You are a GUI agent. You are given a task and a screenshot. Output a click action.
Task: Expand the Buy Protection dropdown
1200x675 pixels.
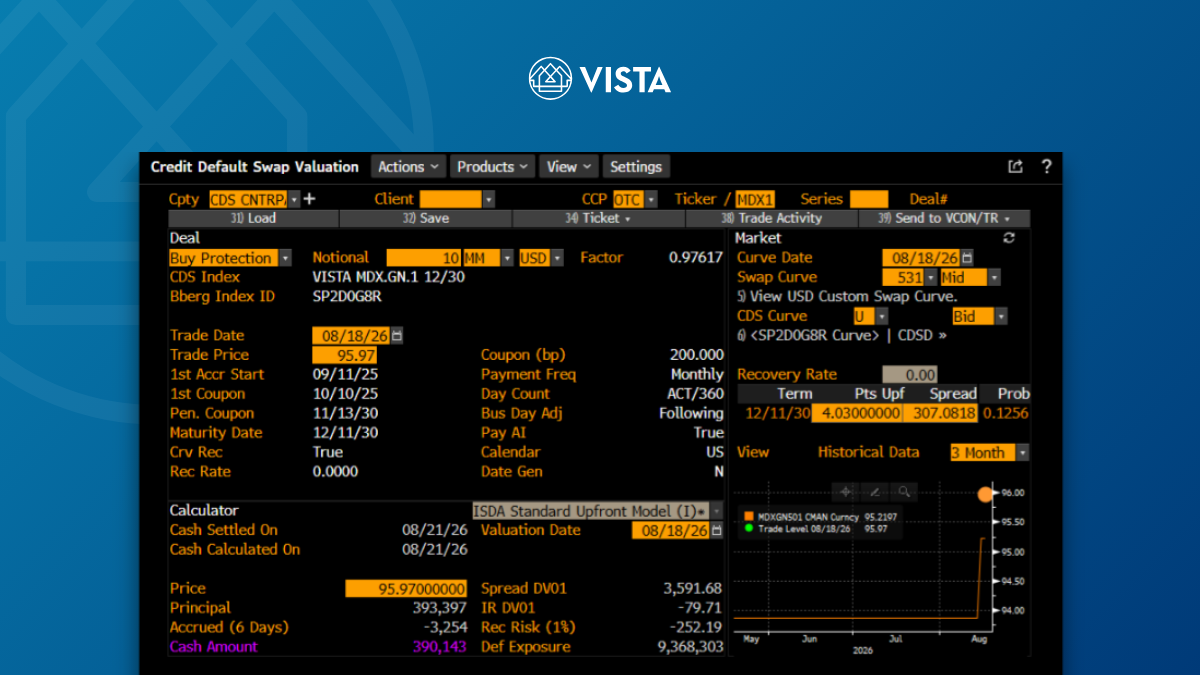[x=285, y=258]
